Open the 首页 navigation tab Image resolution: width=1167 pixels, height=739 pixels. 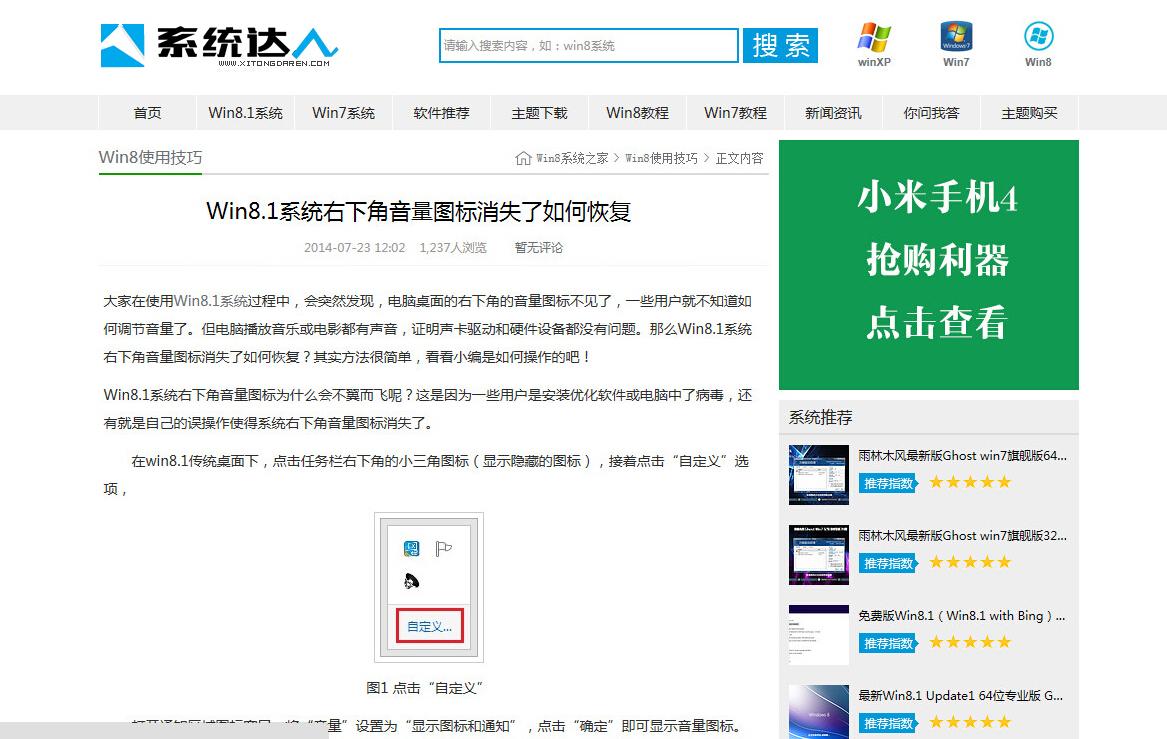click(x=147, y=113)
